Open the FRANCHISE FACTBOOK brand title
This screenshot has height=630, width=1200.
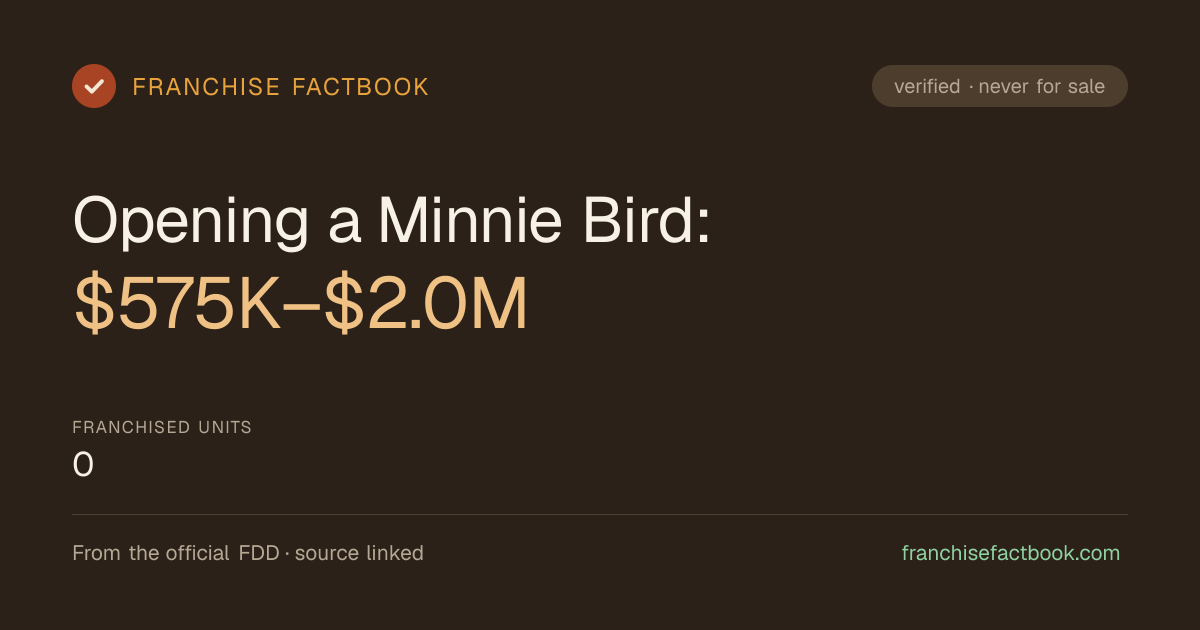(x=281, y=87)
